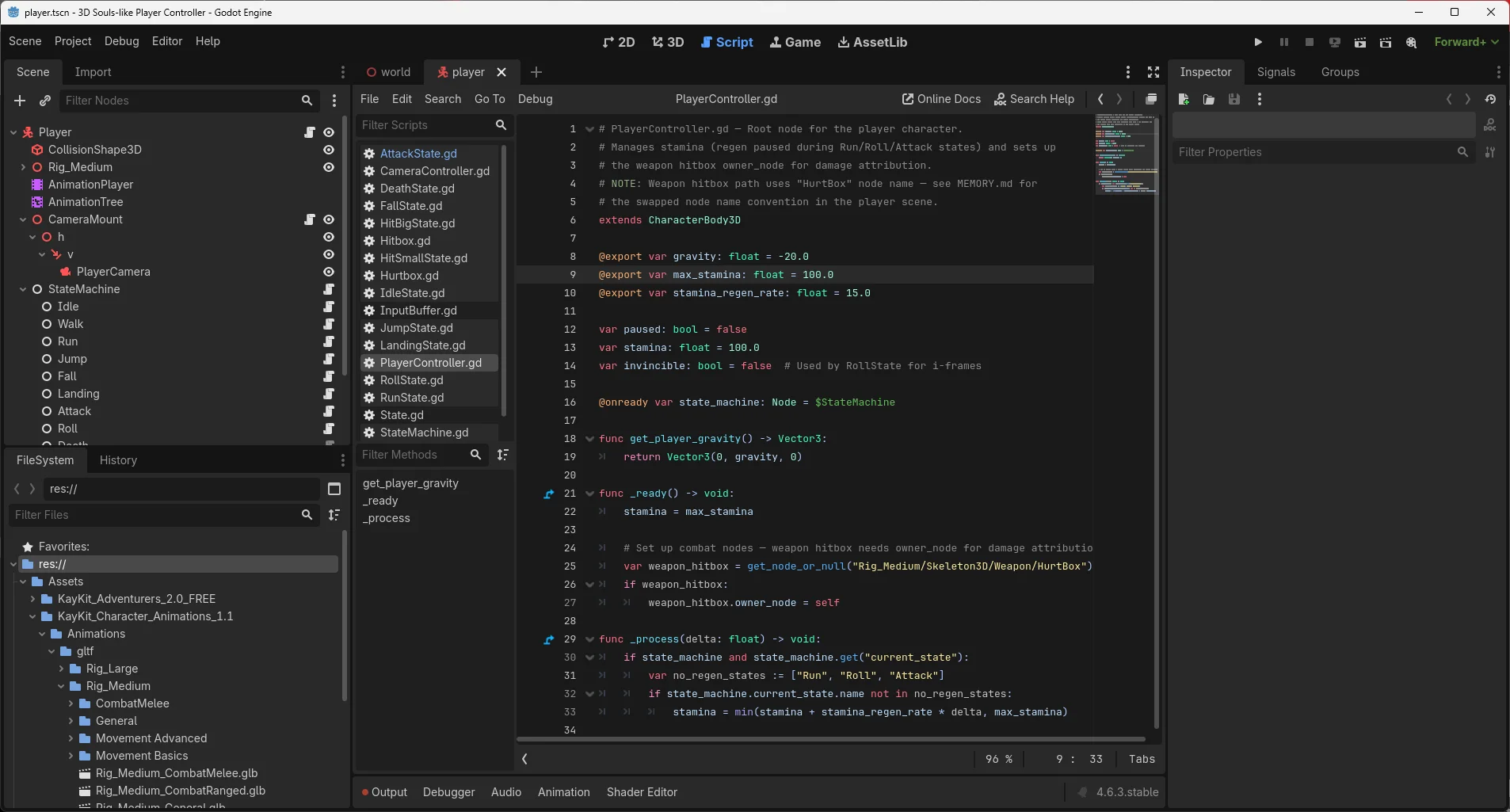Add a new scene tab
Viewport: 1510px width, 812px height.
point(536,72)
